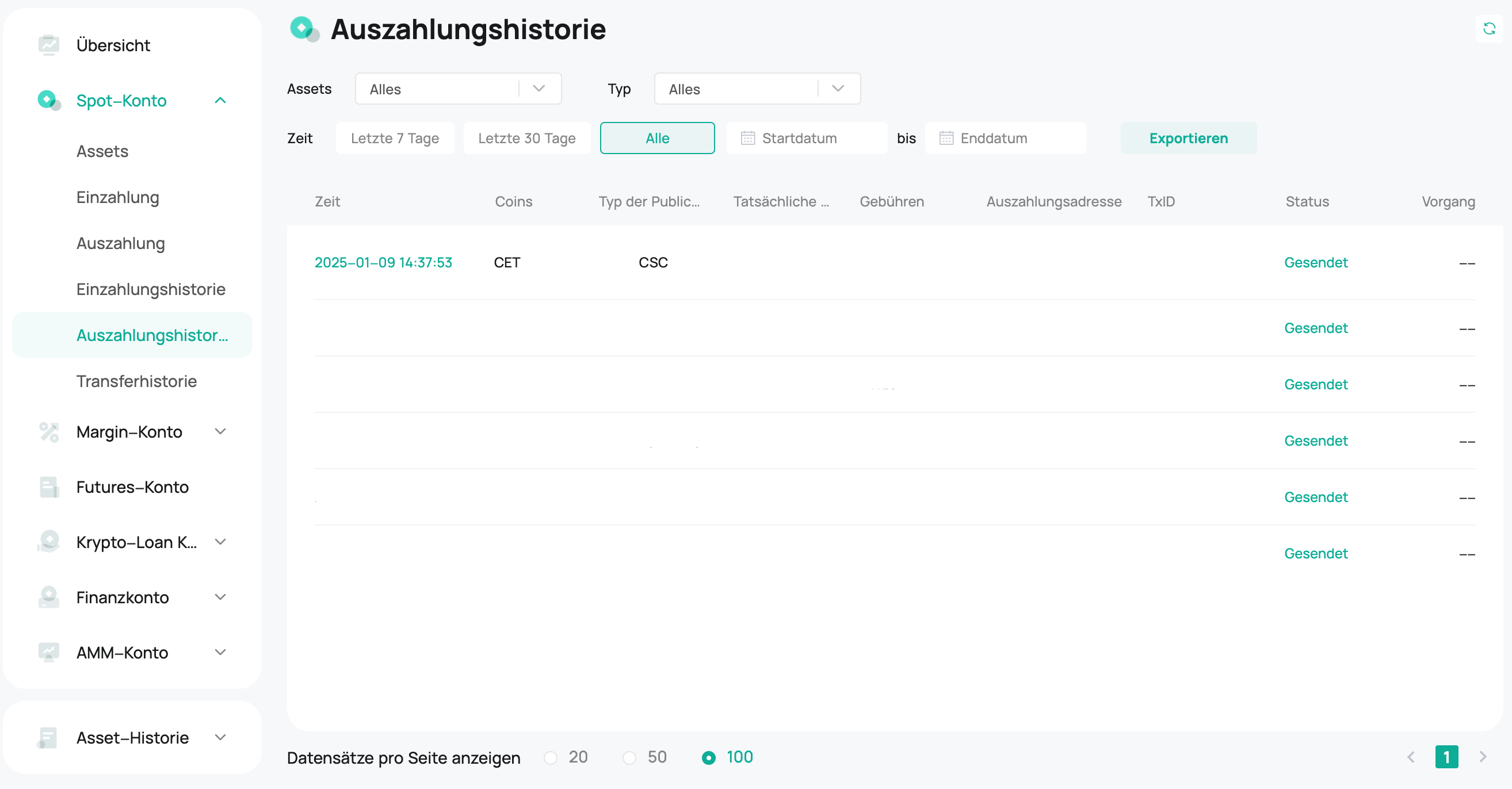Expand the Krypto-Loan section chevron
The image size is (1512, 789).
220,542
